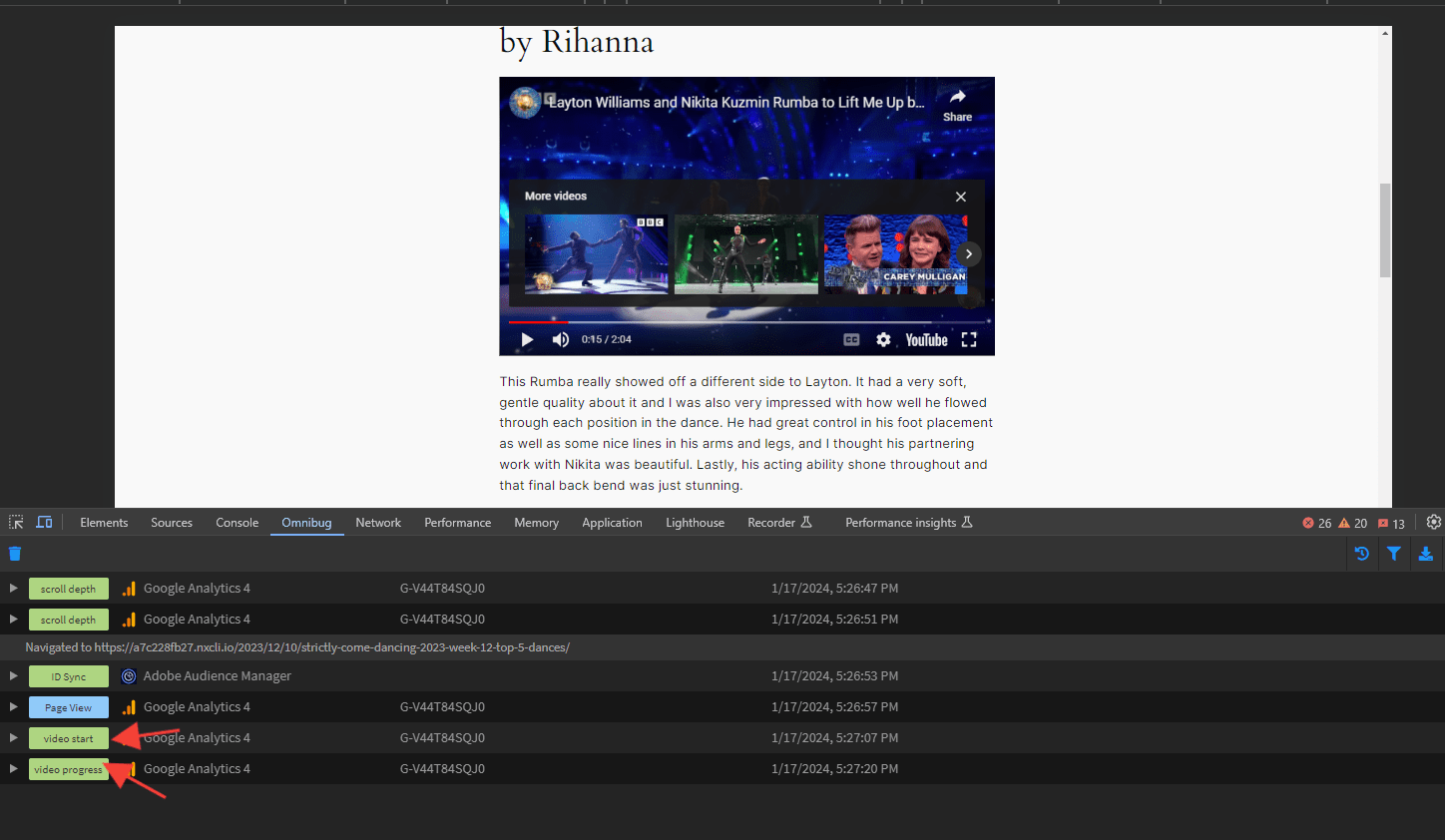Open the Performance insights tab
1445x840 pixels.
pyautogui.click(x=908, y=523)
